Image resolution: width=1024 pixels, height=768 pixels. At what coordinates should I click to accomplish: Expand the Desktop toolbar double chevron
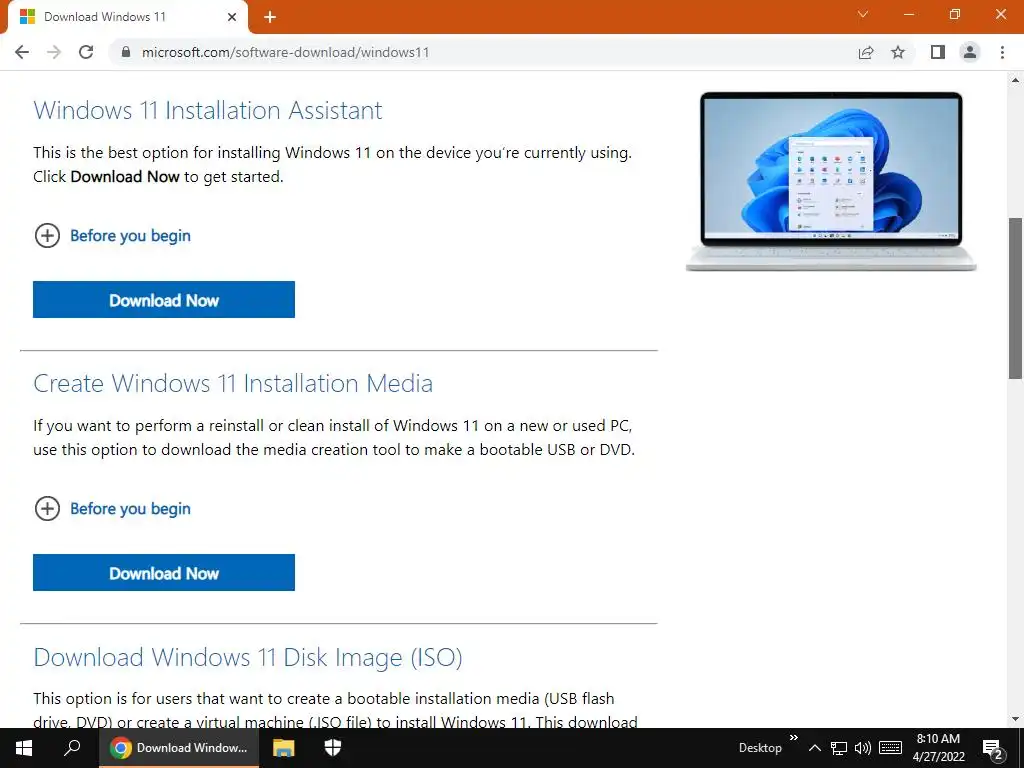pos(793,738)
